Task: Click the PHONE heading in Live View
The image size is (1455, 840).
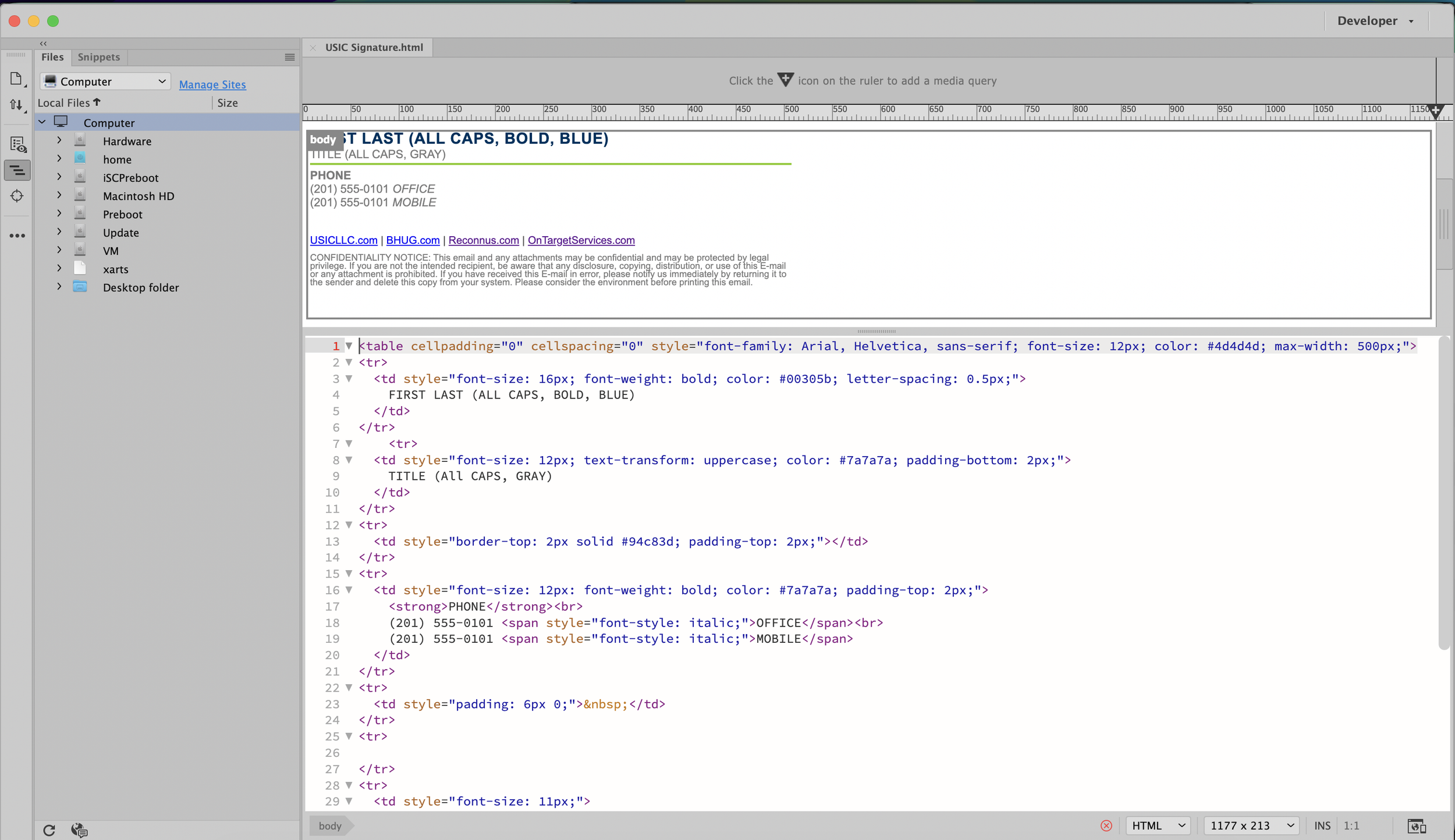Action: tap(330, 175)
